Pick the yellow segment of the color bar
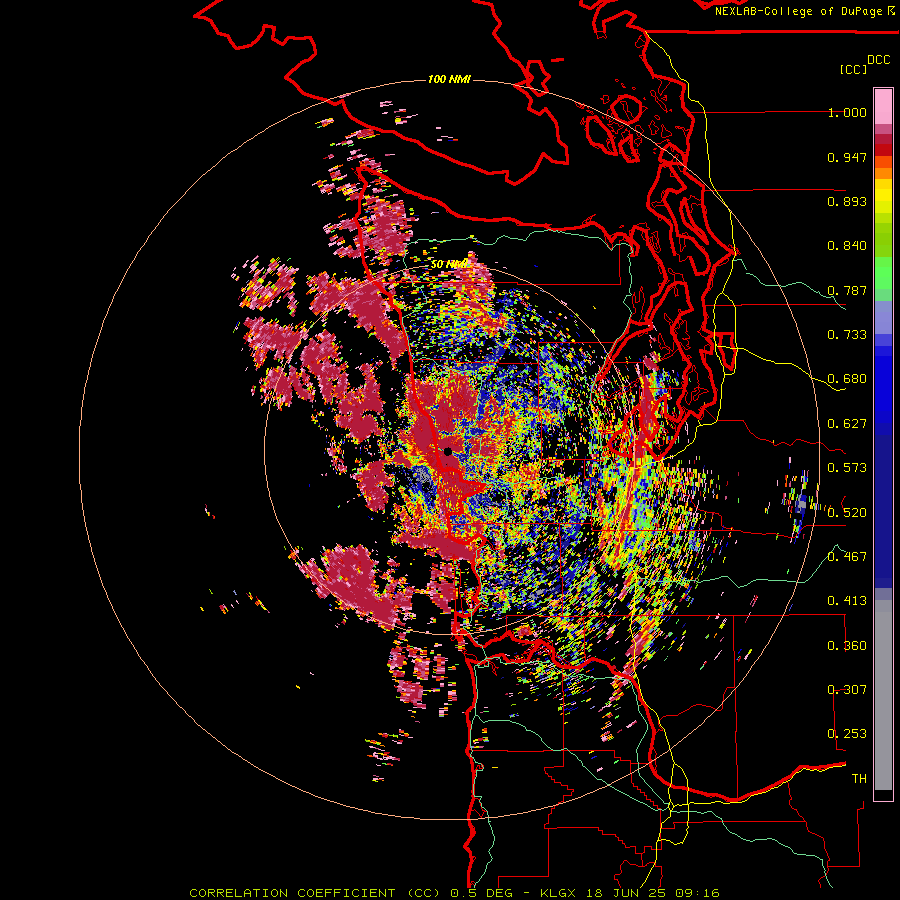 click(883, 196)
